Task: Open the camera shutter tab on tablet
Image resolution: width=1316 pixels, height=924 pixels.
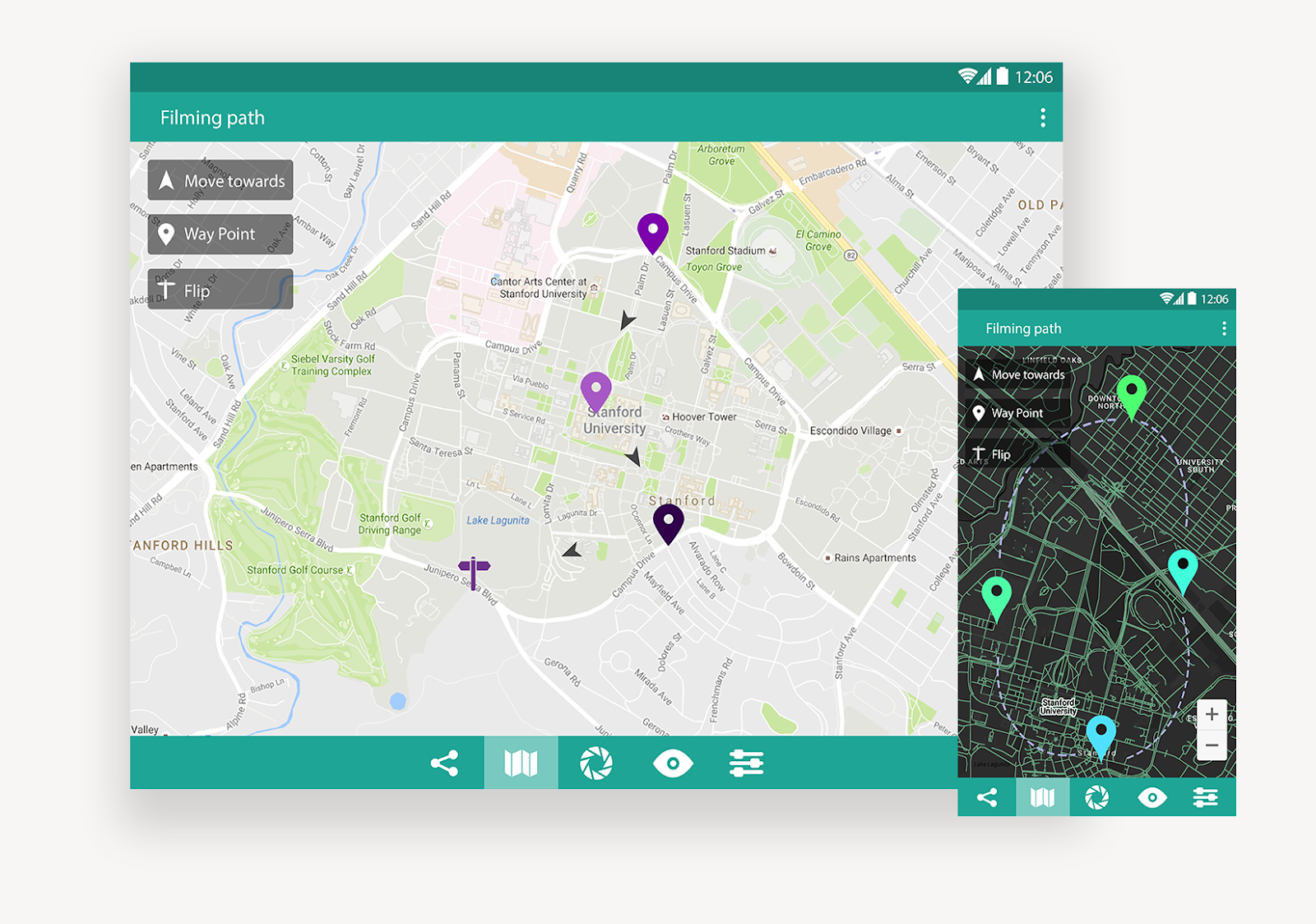Action: point(596,764)
